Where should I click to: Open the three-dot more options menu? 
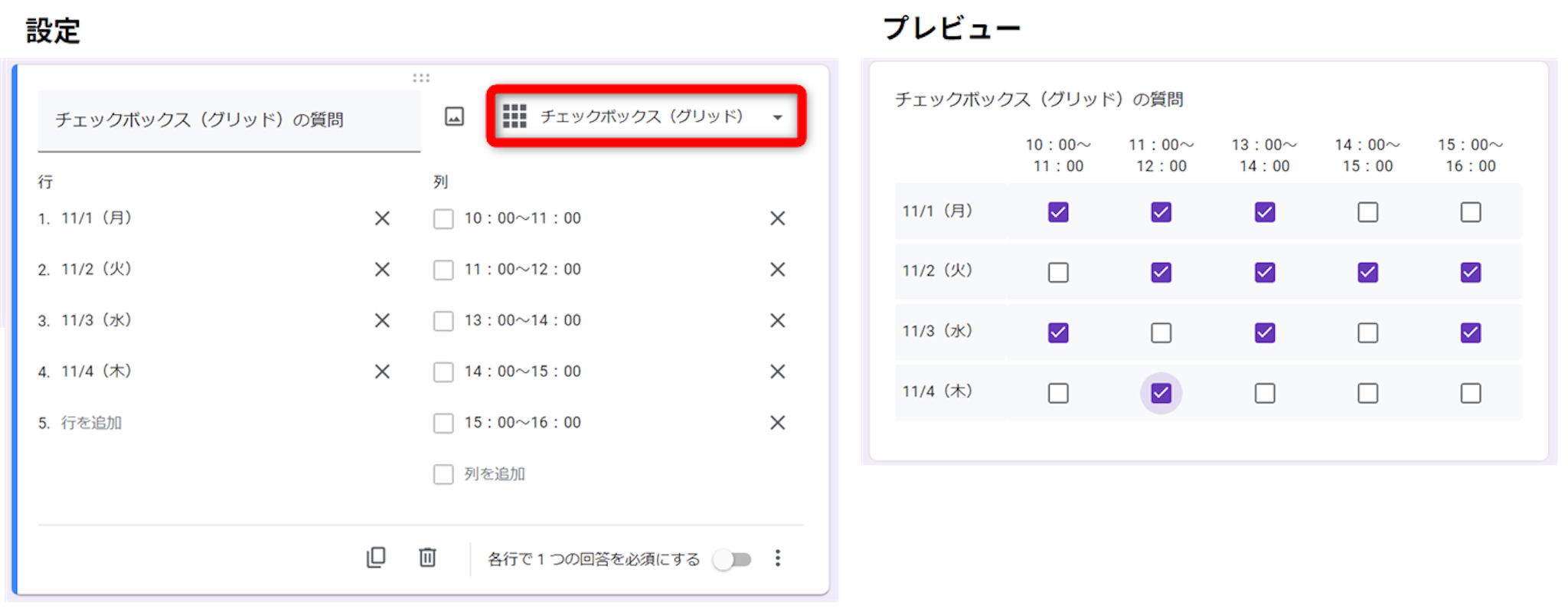click(777, 558)
